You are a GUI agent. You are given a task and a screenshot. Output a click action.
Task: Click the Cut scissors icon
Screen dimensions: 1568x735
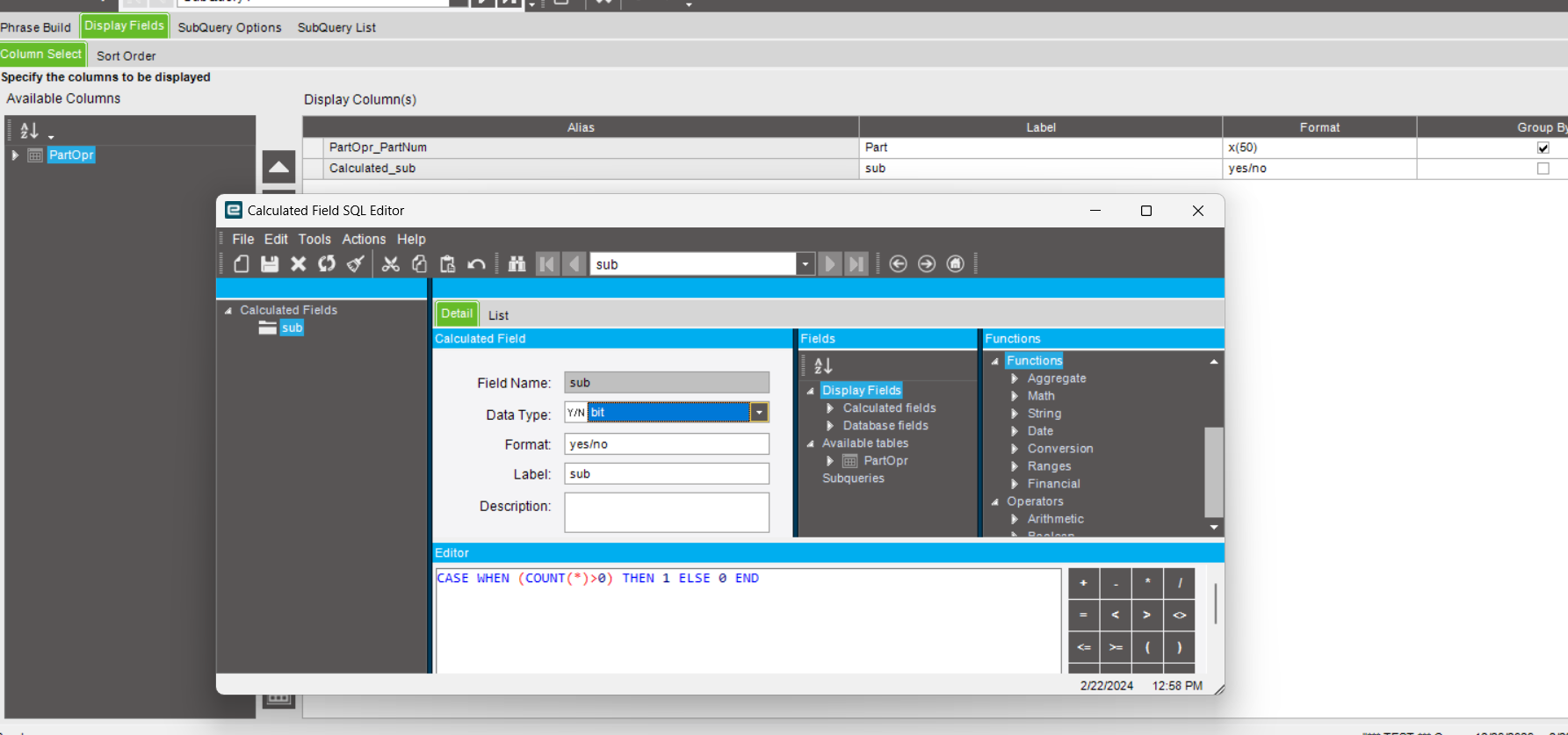point(391,264)
